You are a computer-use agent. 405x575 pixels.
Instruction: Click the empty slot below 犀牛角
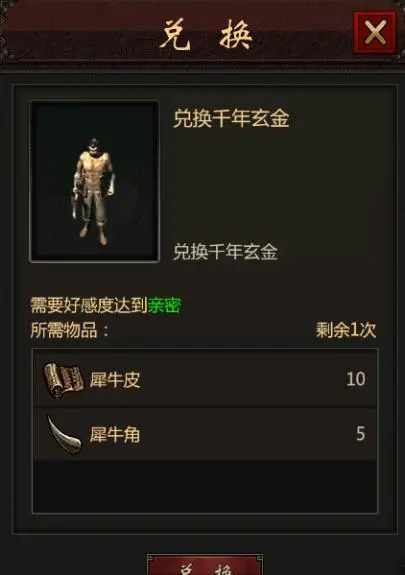click(205, 487)
